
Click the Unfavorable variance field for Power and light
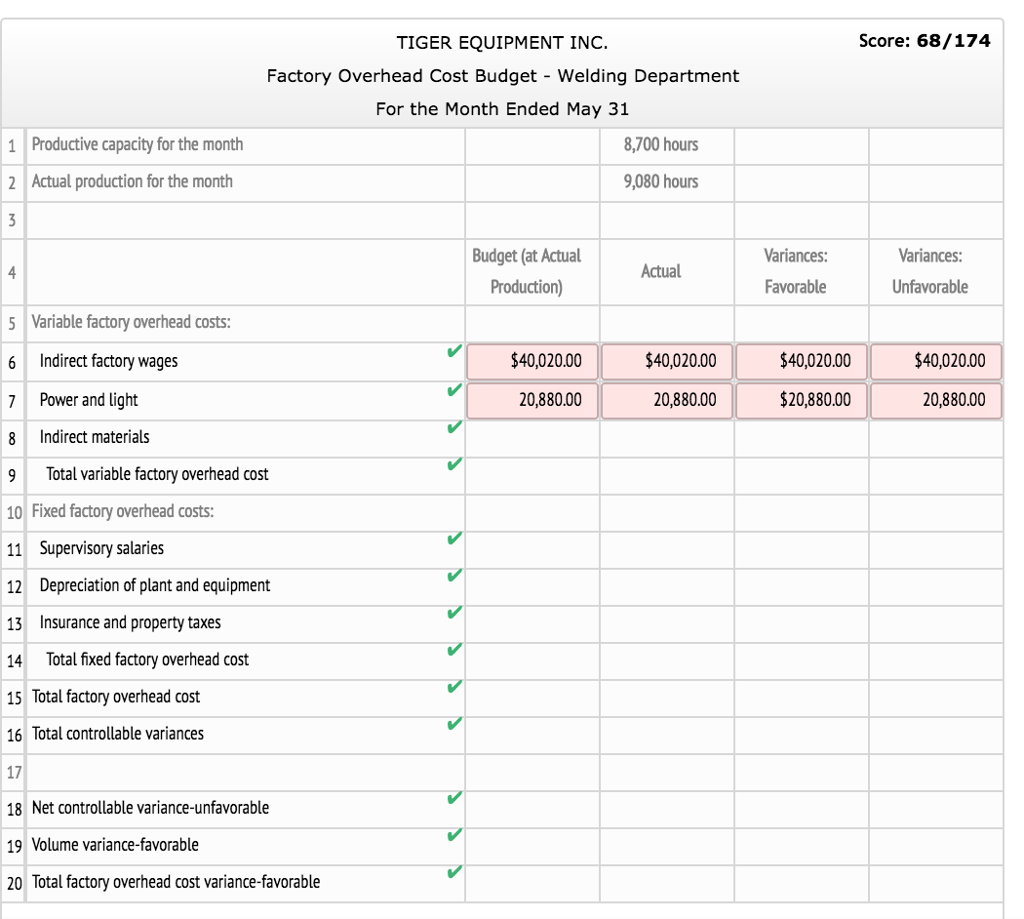coord(936,400)
